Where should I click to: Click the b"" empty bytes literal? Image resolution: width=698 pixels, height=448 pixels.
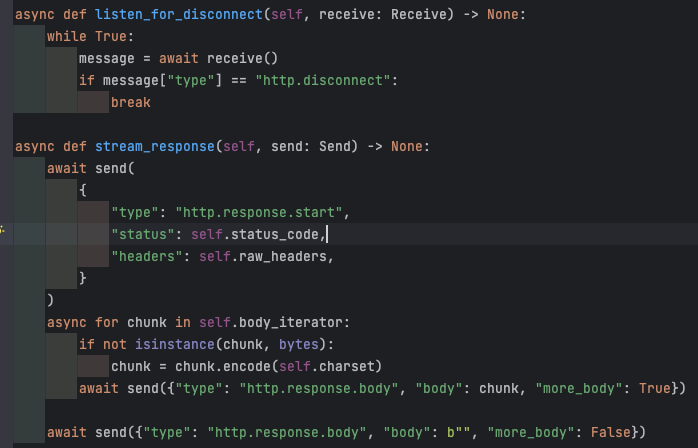pyautogui.click(x=459, y=432)
